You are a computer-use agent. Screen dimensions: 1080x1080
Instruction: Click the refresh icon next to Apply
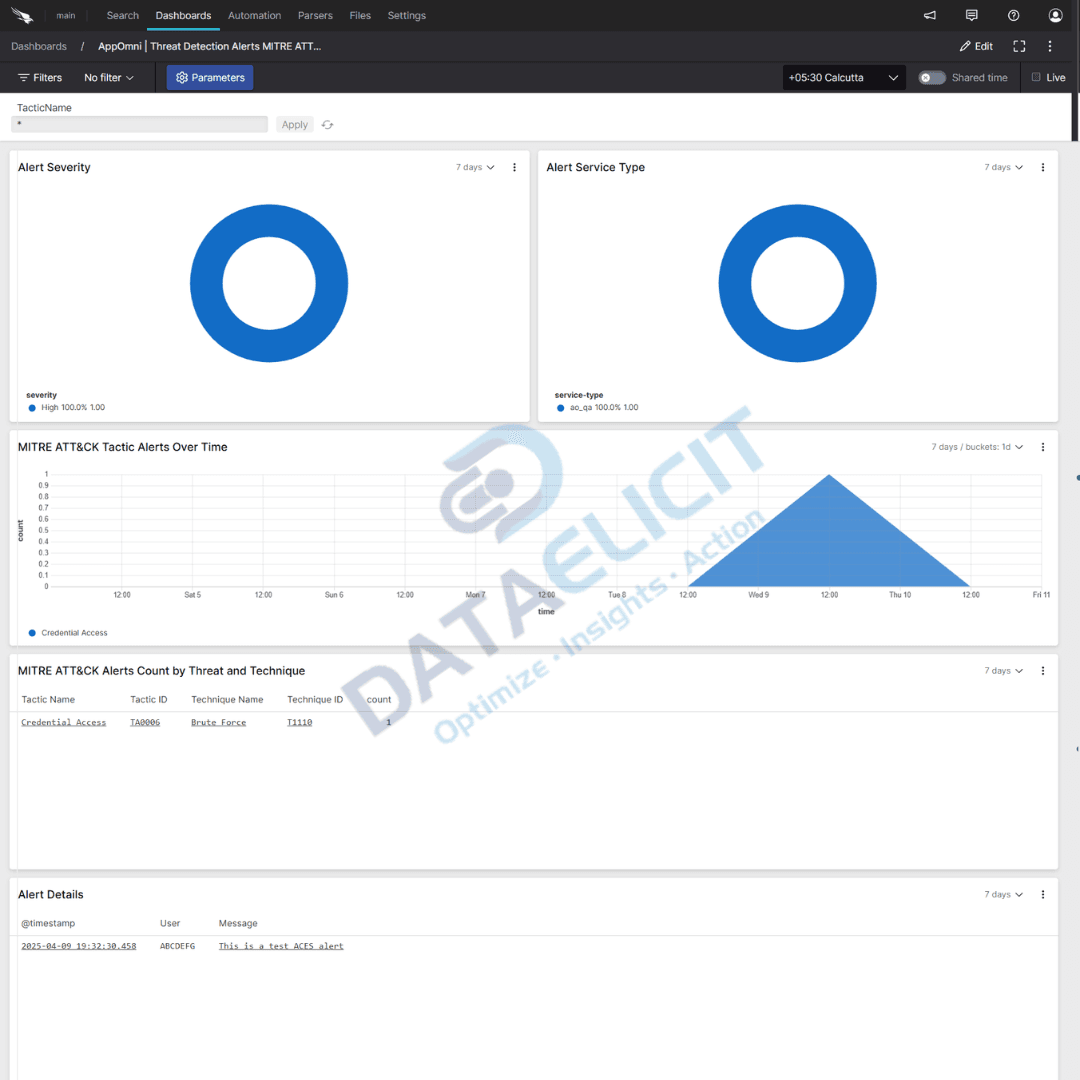point(327,124)
